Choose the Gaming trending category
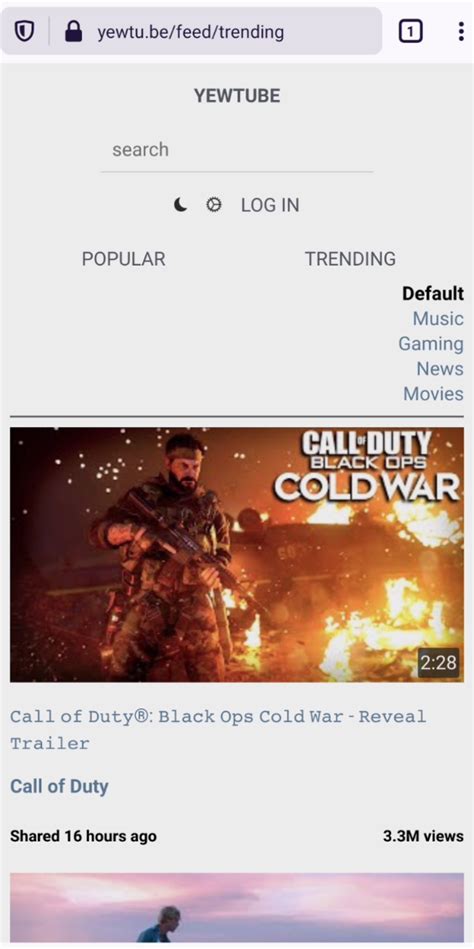 tap(431, 343)
